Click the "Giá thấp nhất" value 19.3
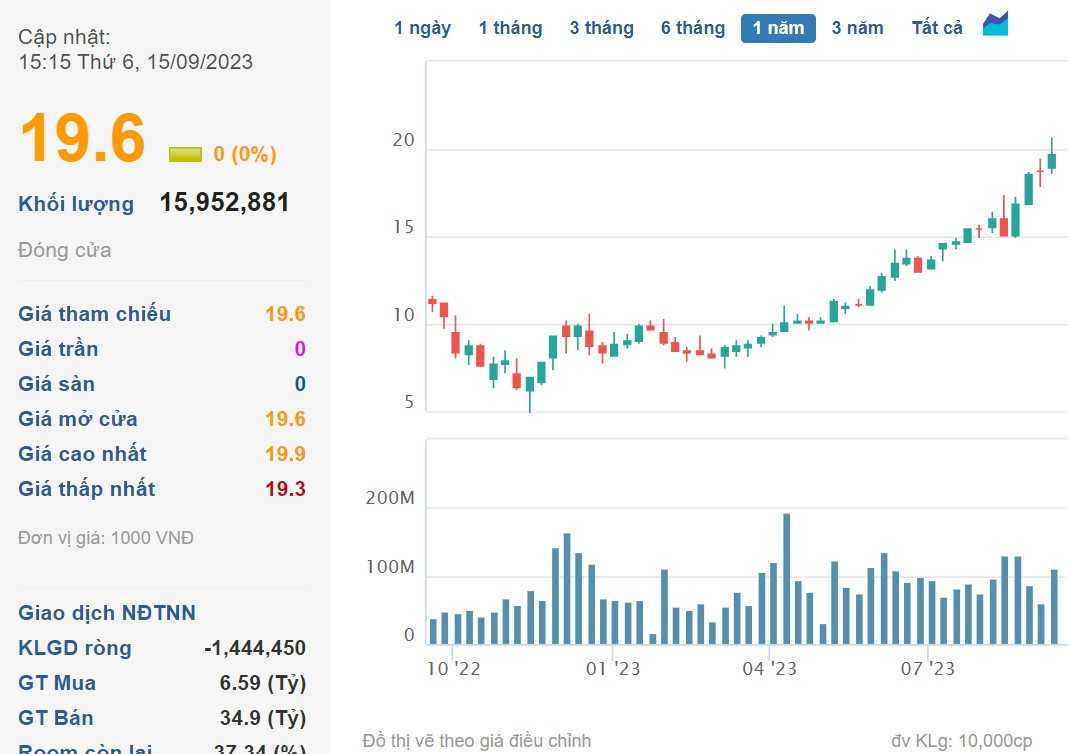The width and height of the screenshot is (1069, 754). tap(285, 489)
